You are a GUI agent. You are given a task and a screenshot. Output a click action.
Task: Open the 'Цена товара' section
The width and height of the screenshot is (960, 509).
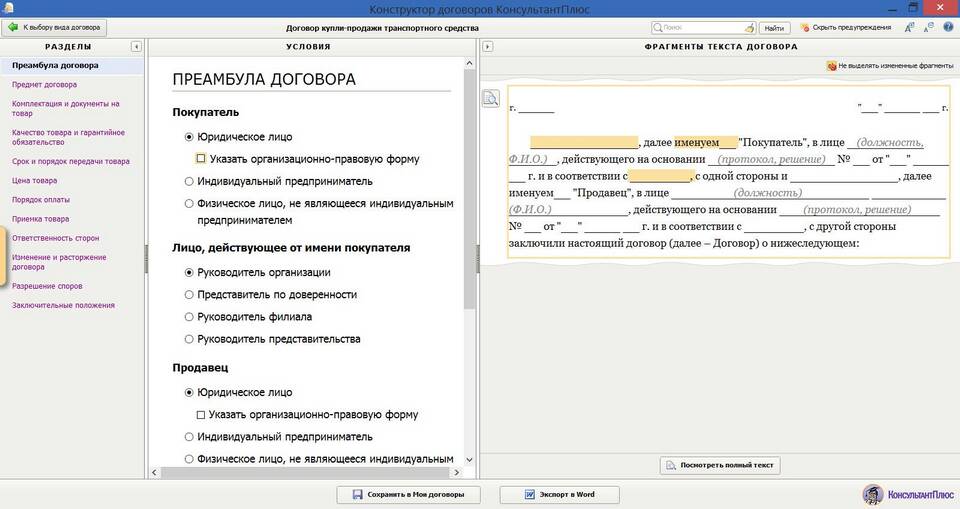coord(35,181)
